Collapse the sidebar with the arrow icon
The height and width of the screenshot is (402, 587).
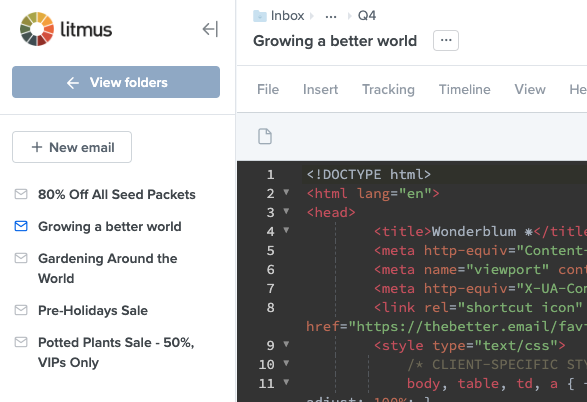(210, 29)
